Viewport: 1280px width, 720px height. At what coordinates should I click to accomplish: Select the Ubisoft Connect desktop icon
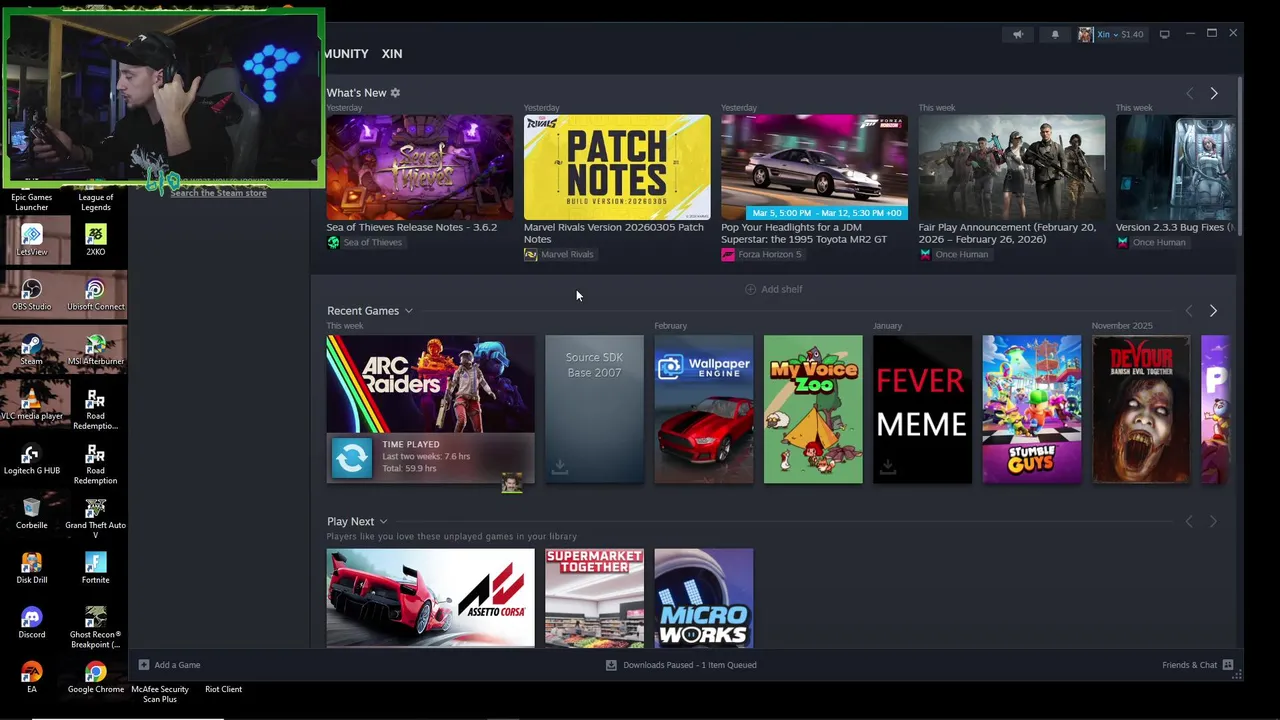(x=95, y=294)
